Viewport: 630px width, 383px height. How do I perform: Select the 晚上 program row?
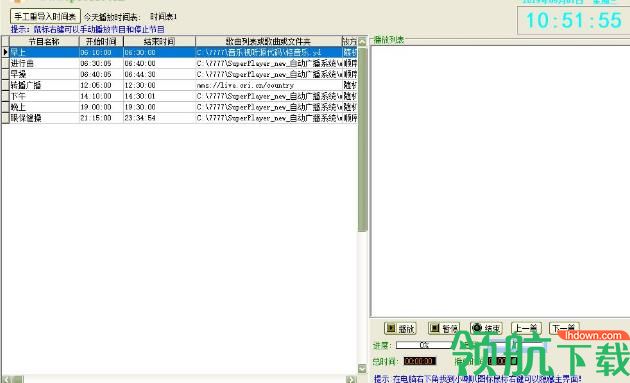[x=180, y=107]
